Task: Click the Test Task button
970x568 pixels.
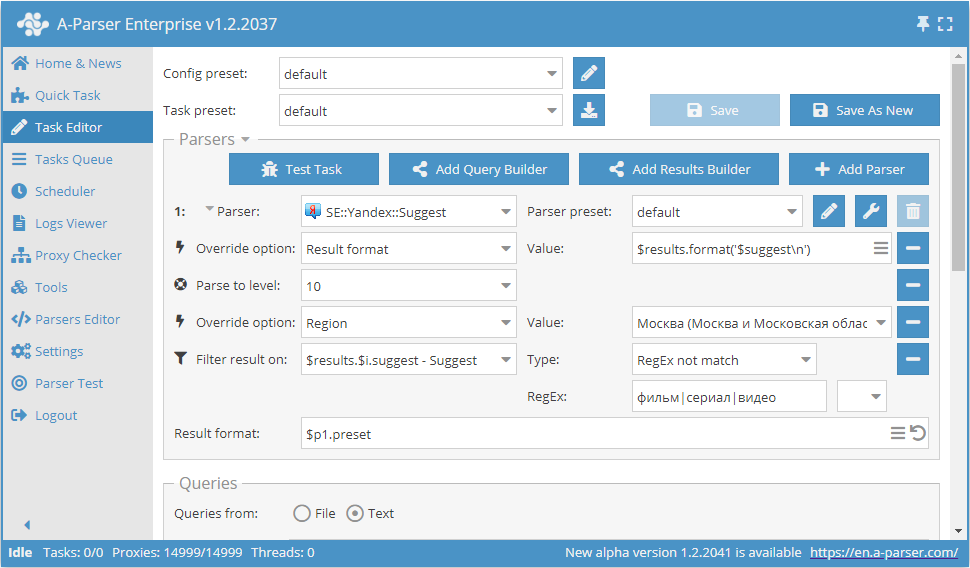Action: (304, 169)
